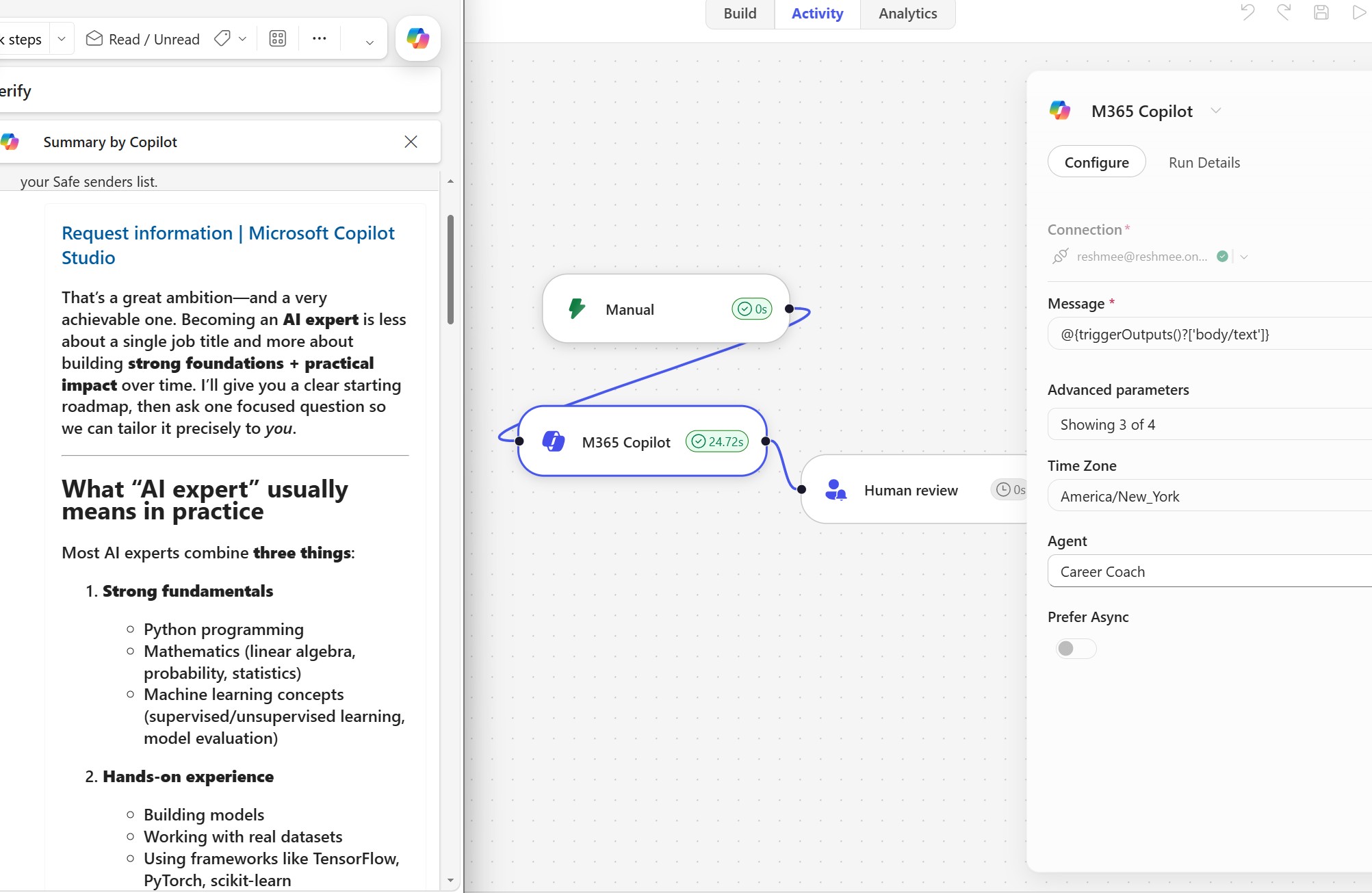Click the Manual node 0s status badge

pyautogui.click(x=752, y=309)
